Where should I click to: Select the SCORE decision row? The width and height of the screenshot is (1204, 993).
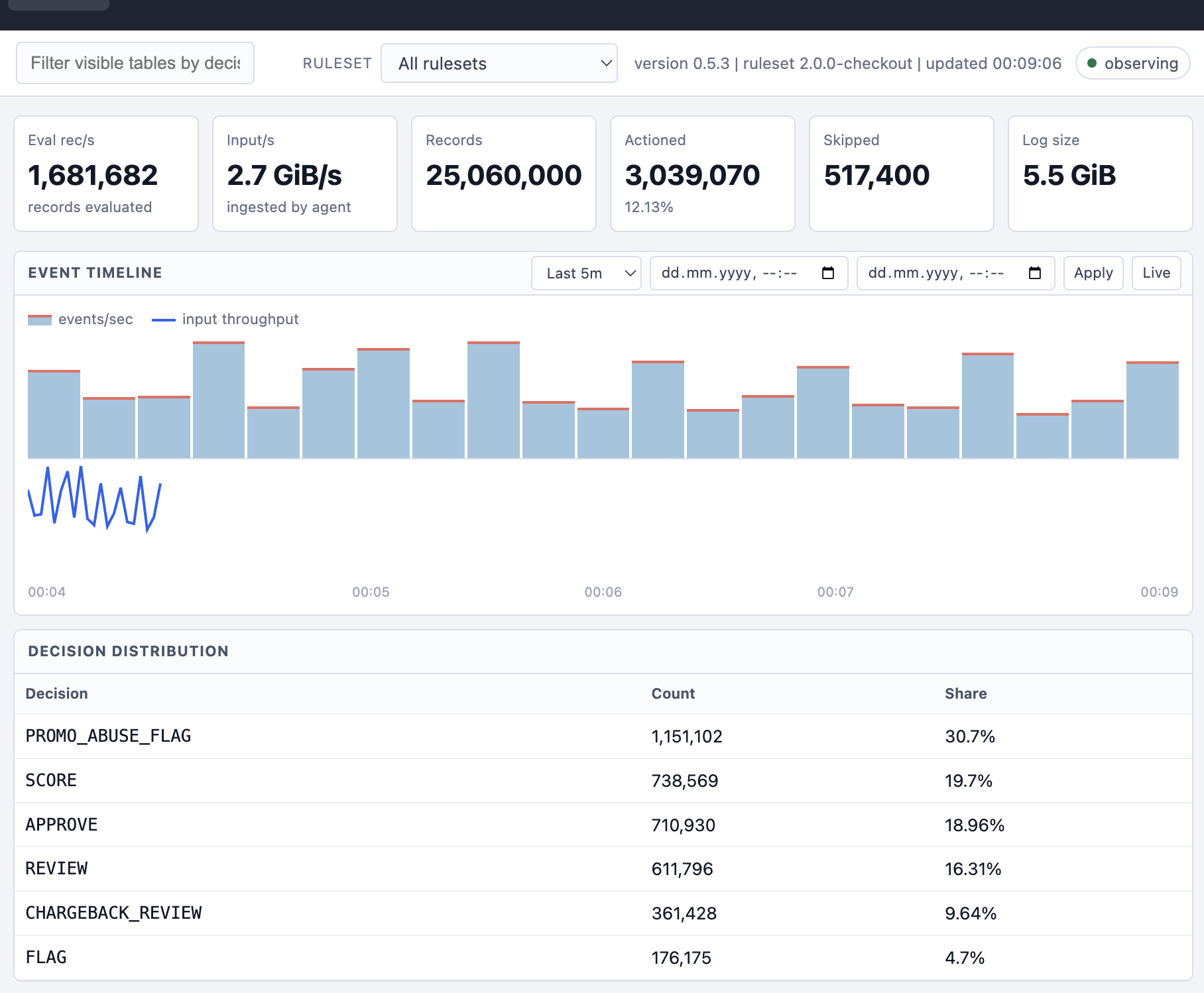click(603, 781)
